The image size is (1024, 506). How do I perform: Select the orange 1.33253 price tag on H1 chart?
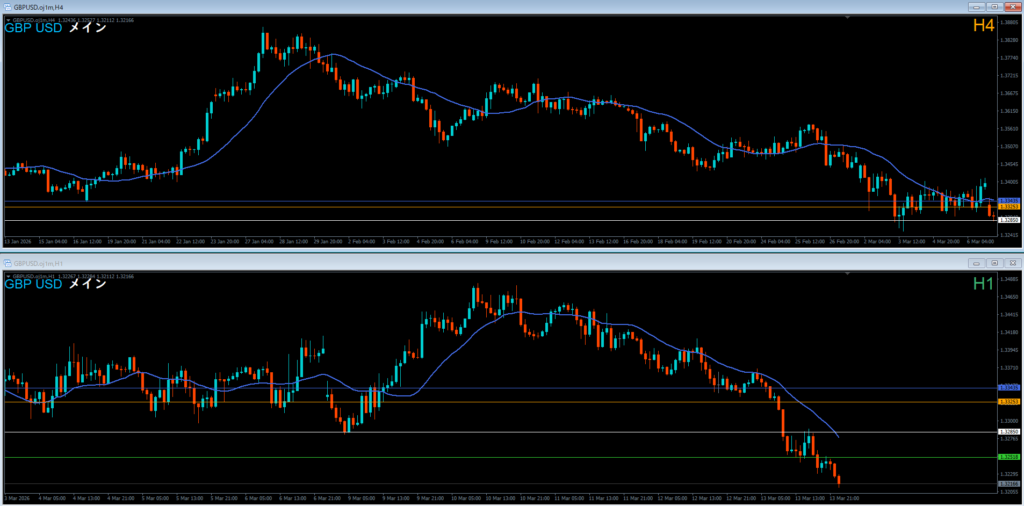click(x=1008, y=402)
